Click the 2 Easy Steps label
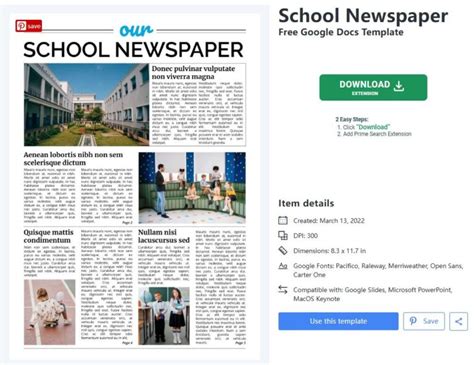Image resolution: width=474 pixels, height=365 pixels. click(352, 119)
